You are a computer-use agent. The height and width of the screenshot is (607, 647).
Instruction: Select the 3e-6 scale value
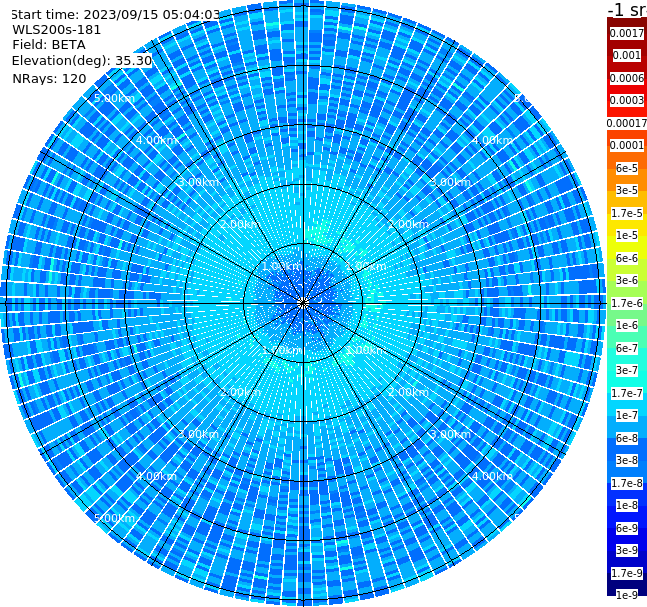pyautogui.click(x=627, y=280)
